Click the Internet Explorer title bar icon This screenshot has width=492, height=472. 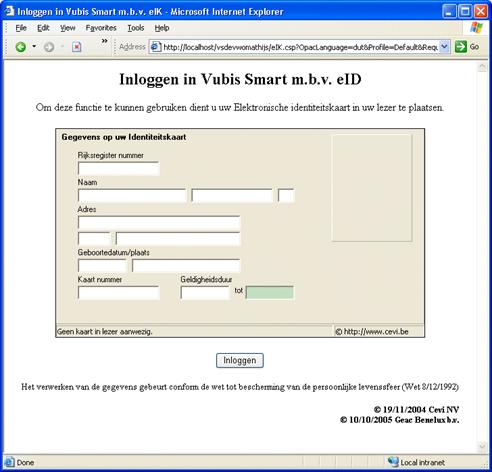point(9,11)
